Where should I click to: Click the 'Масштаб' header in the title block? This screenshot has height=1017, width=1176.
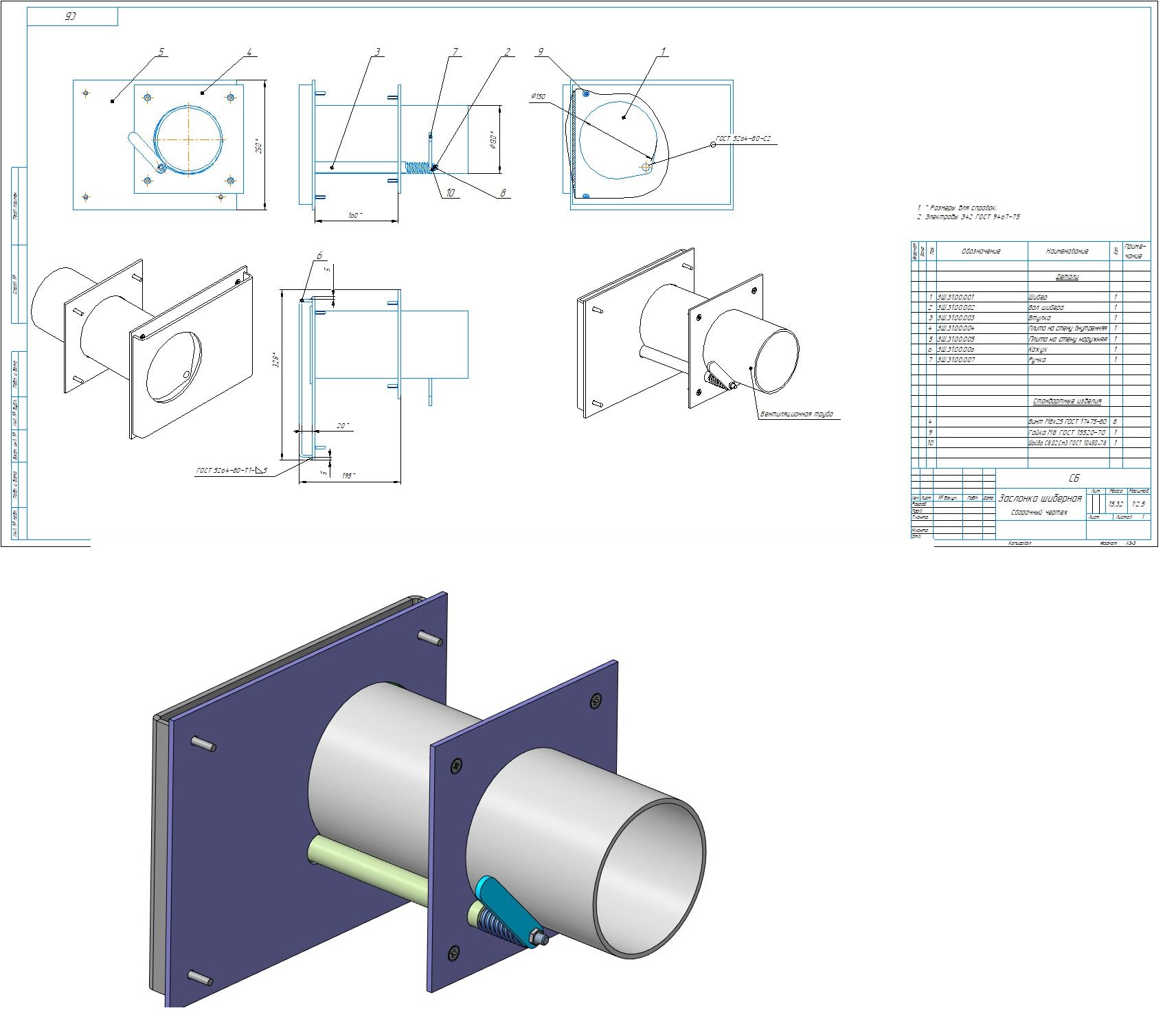1139,491
